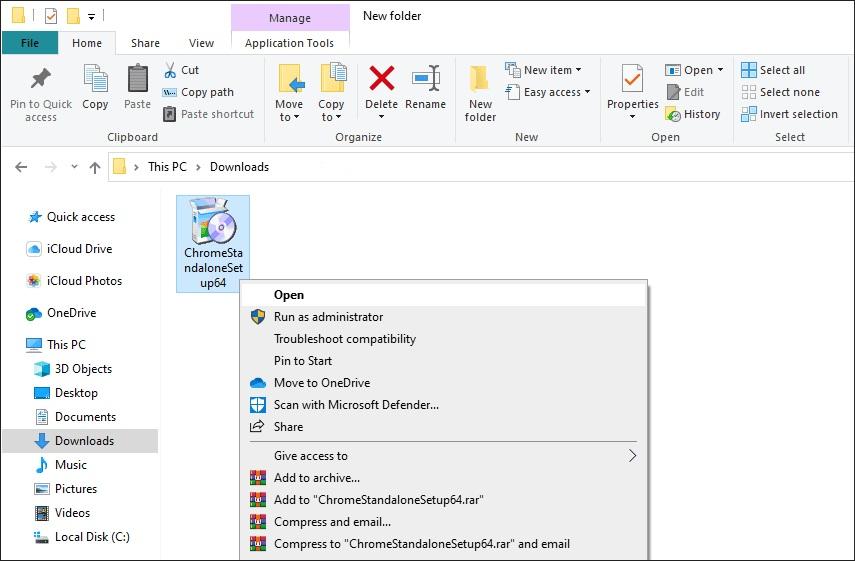The height and width of the screenshot is (561, 855).
Task: Open the New item dropdown
Action: [544, 70]
